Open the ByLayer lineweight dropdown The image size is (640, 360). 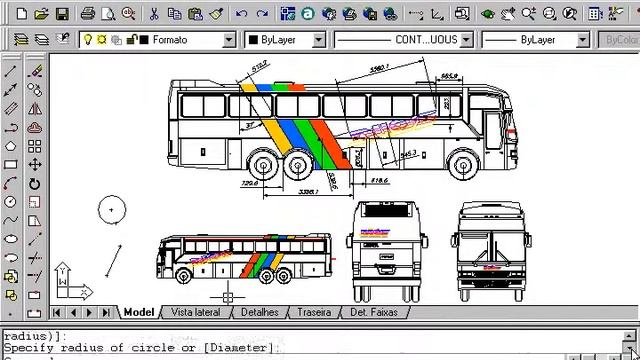point(583,40)
